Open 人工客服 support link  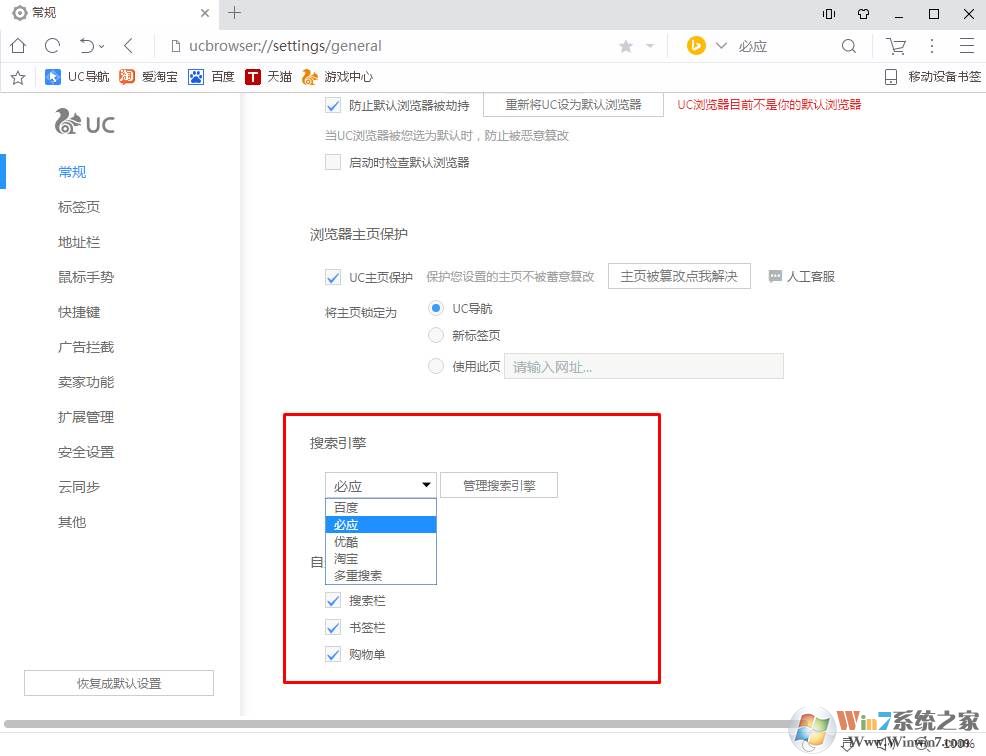point(802,276)
